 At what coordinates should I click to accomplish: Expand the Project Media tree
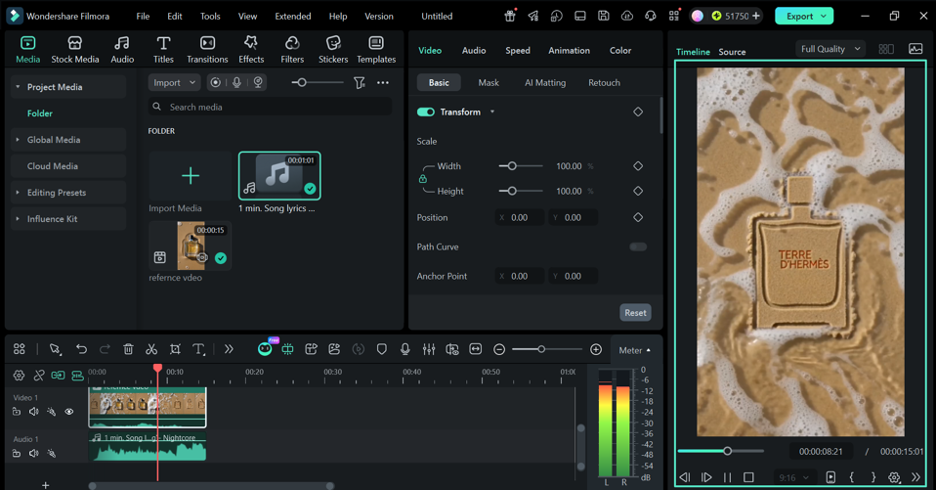point(18,87)
